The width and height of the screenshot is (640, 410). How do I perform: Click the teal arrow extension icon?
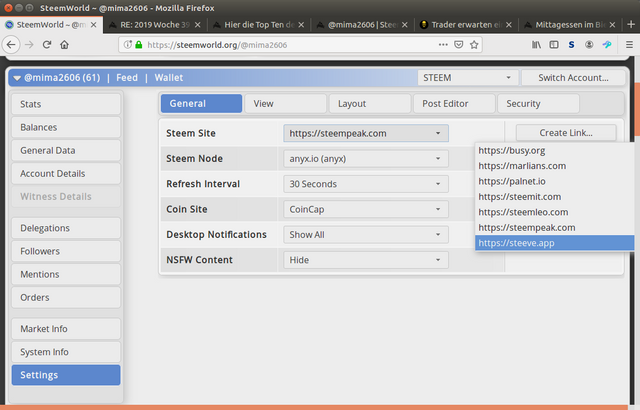607,44
